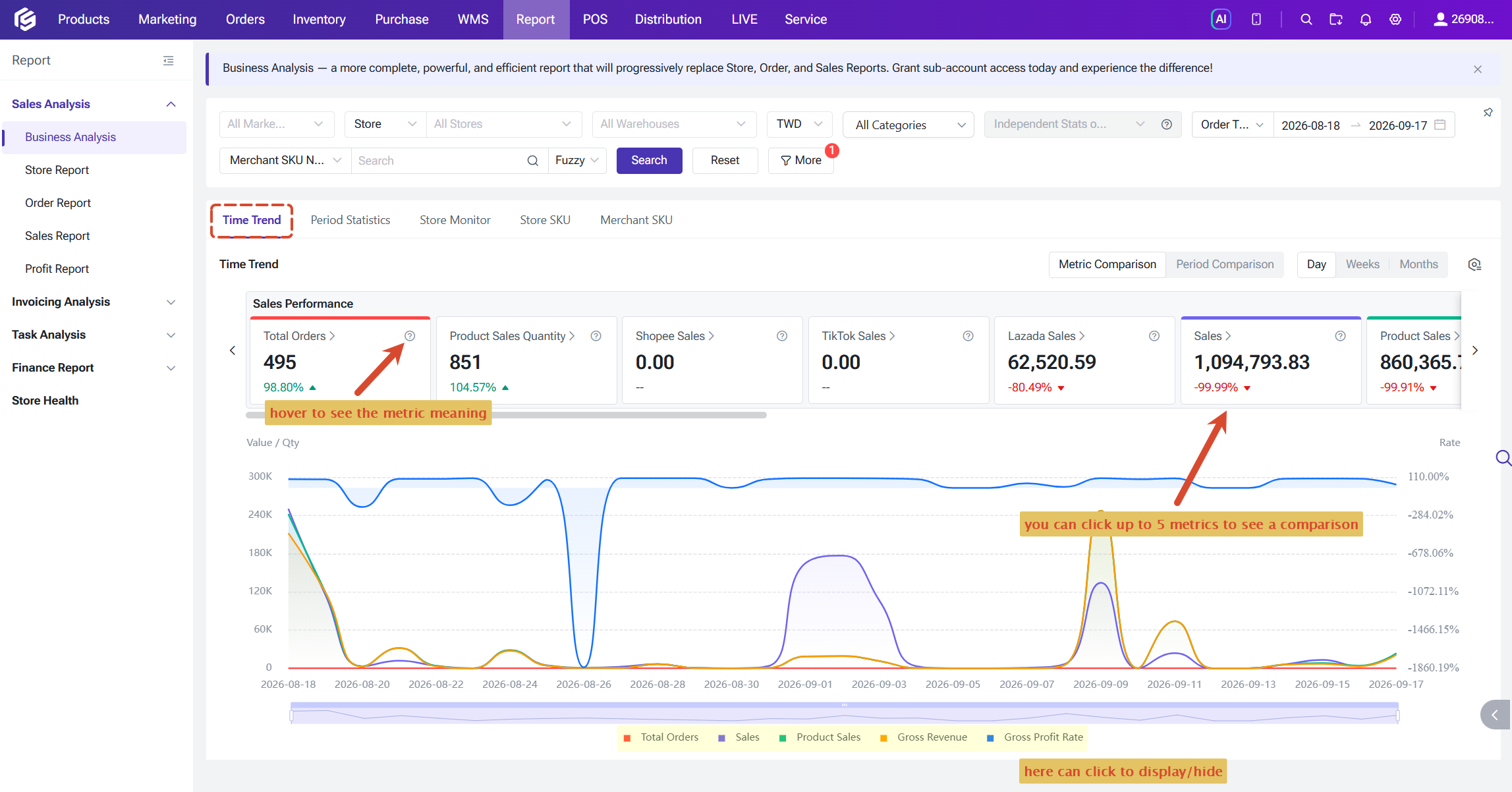Image resolution: width=1512 pixels, height=792 pixels.
Task: Open the All Marketplaces dropdown
Action: coord(276,124)
